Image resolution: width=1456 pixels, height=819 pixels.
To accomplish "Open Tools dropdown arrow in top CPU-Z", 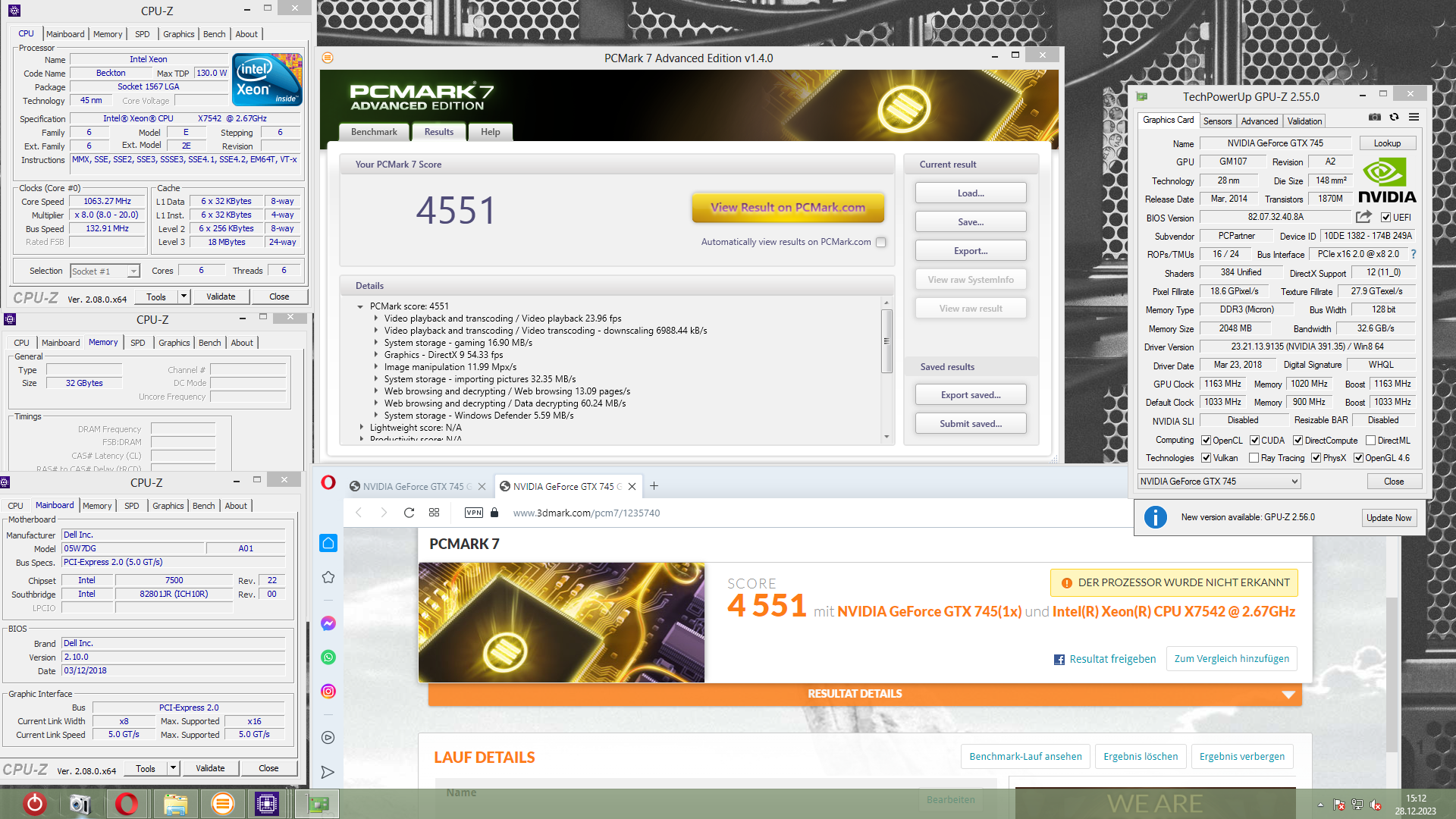I will coord(184,297).
